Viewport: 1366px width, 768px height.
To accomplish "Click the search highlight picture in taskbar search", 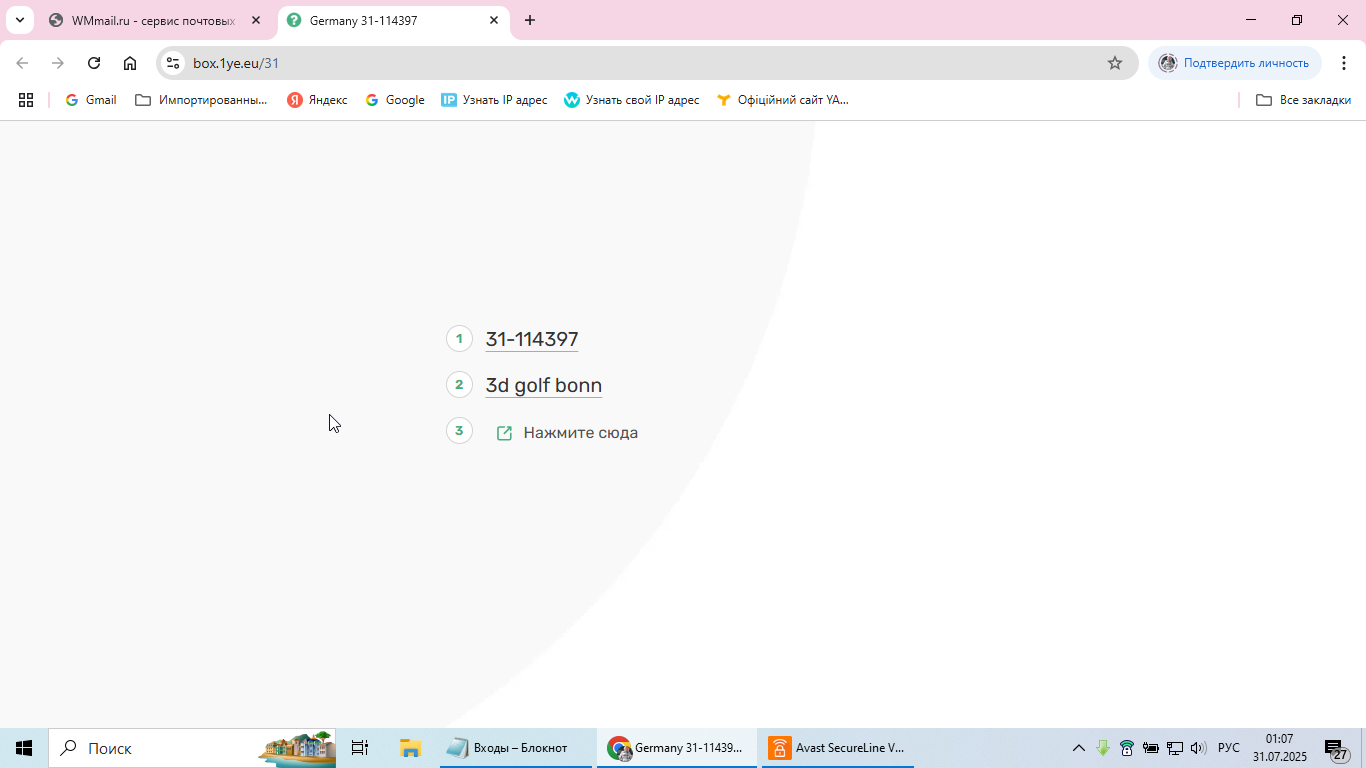I will click(297, 748).
